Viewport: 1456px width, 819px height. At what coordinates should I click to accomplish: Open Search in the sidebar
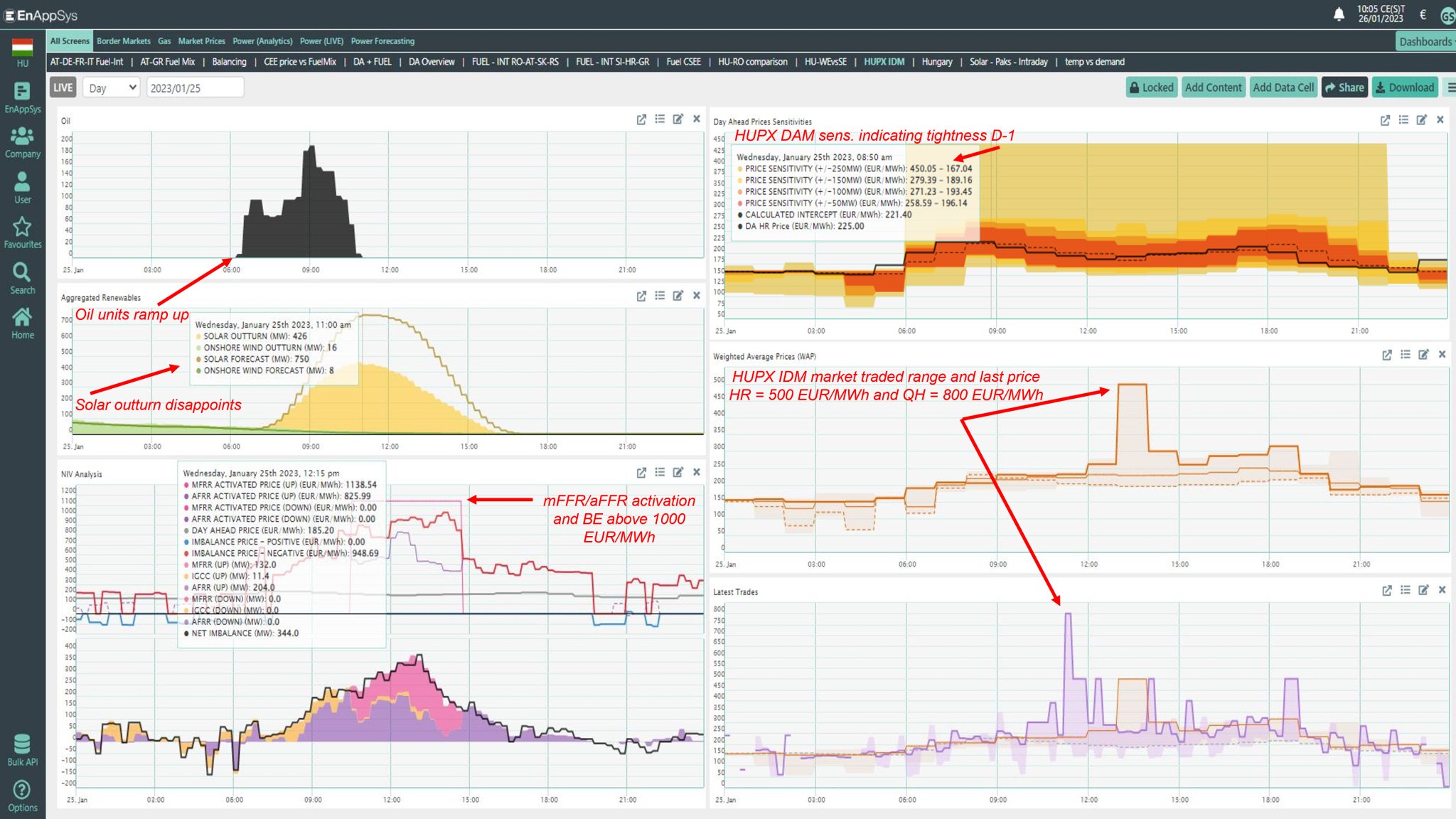click(x=23, y=279)
